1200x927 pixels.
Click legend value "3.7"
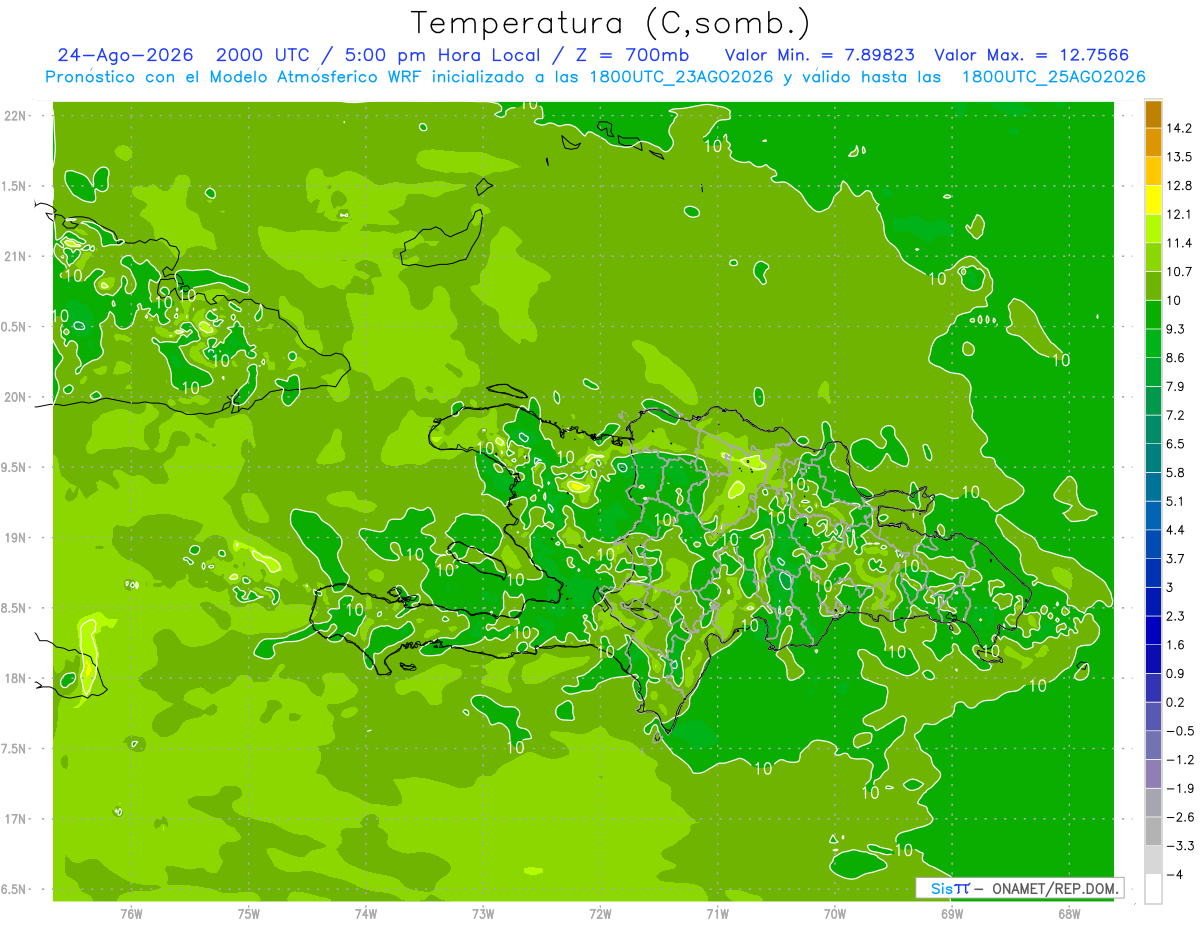click(x=1176, y=558)
